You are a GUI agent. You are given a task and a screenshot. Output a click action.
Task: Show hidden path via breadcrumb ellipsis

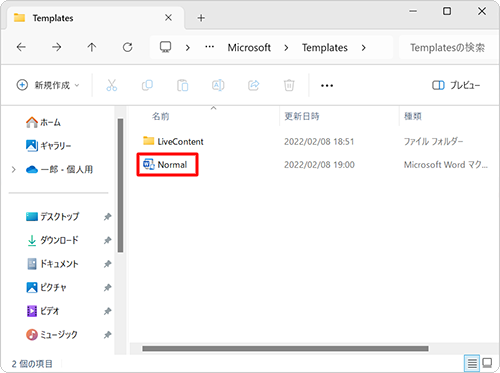209,47
